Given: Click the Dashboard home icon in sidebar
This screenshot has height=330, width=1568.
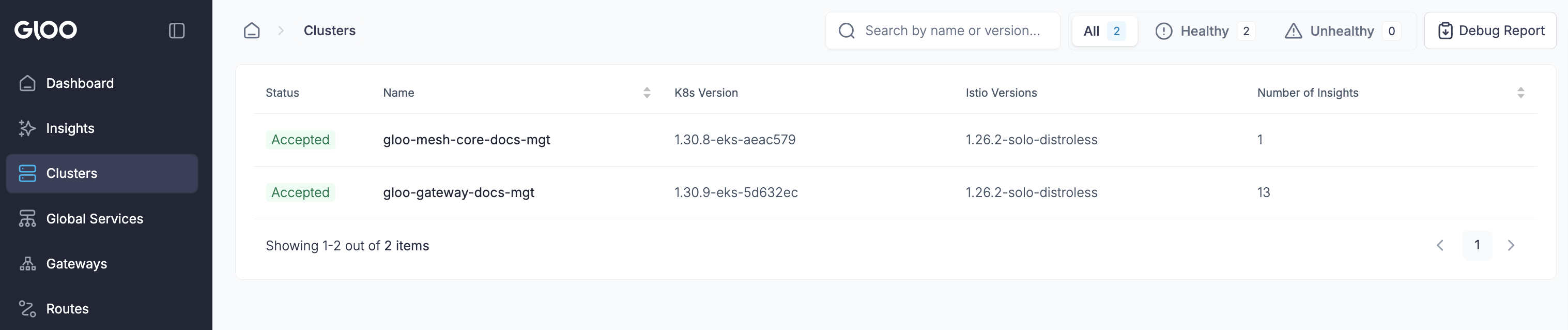Looking at the screenshot, I should (27, 83).
